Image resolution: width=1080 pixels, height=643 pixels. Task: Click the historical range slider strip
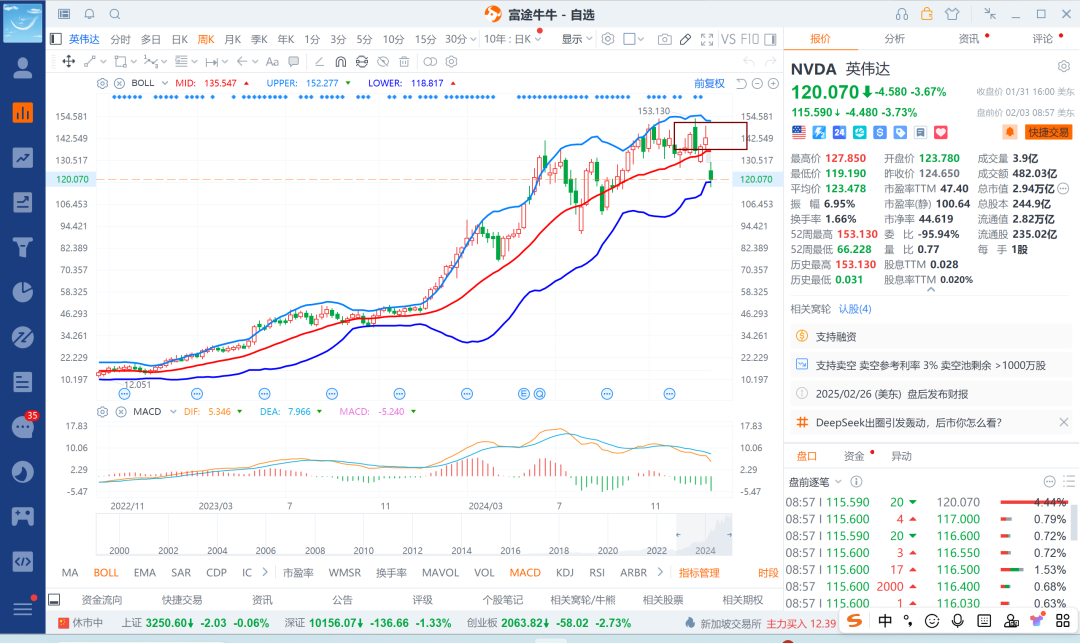[x=414, y=535]
